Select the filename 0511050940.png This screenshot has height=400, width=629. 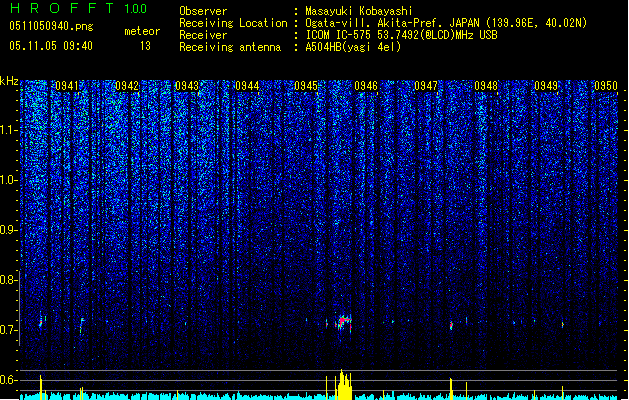(51, 27)
